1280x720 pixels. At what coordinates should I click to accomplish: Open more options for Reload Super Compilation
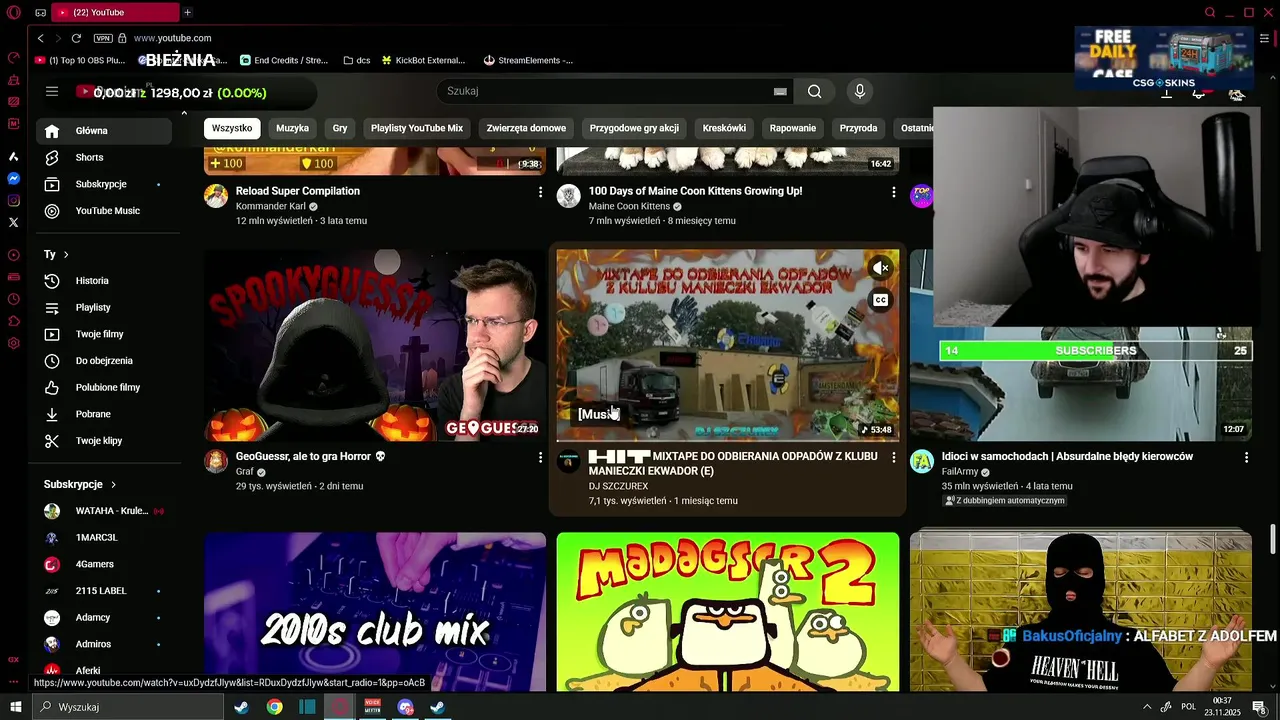(x=540, y=191)
